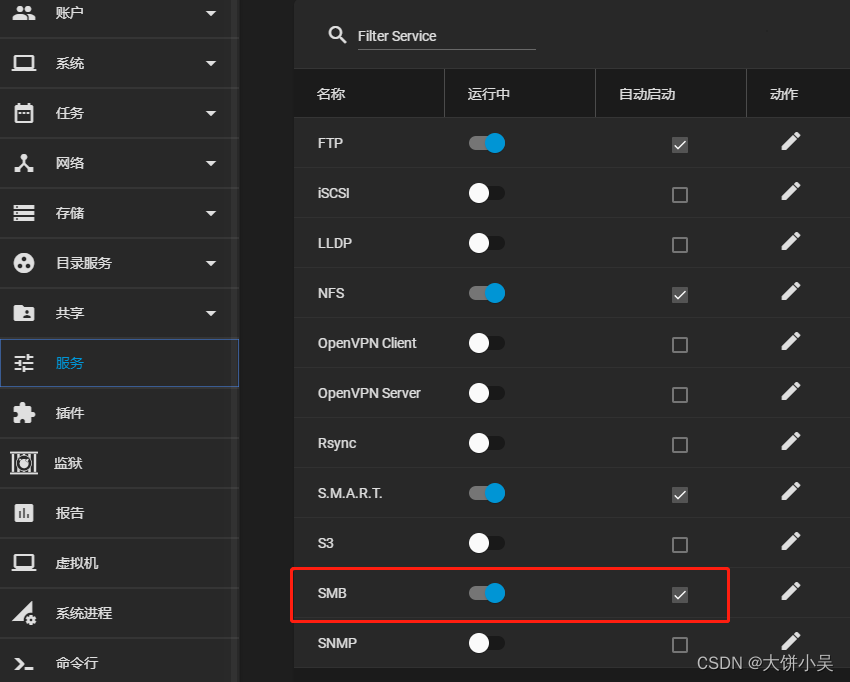Click the Sharing (共享) folder icon
This screenshot has width=850, height=682.
[x=24, y=313]
